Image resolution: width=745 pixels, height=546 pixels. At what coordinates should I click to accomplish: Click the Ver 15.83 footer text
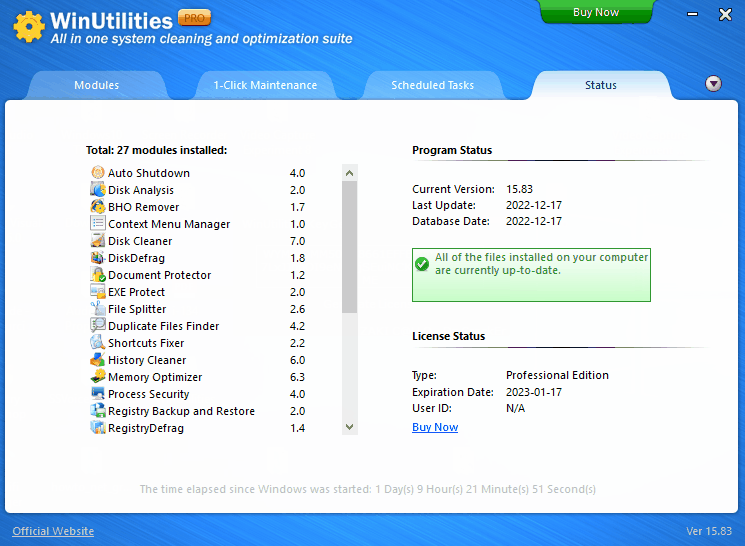pos(709,531)
